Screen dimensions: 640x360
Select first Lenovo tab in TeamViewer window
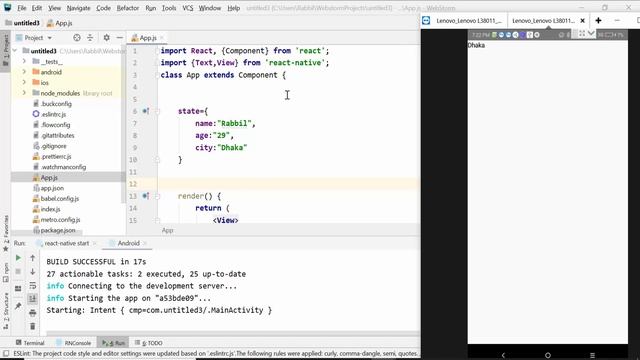point(469,20)
